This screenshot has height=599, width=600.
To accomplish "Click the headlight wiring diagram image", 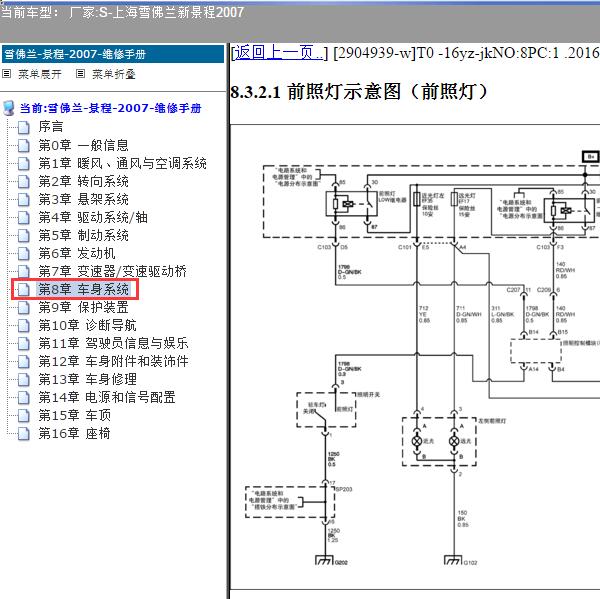I will 416,357.
